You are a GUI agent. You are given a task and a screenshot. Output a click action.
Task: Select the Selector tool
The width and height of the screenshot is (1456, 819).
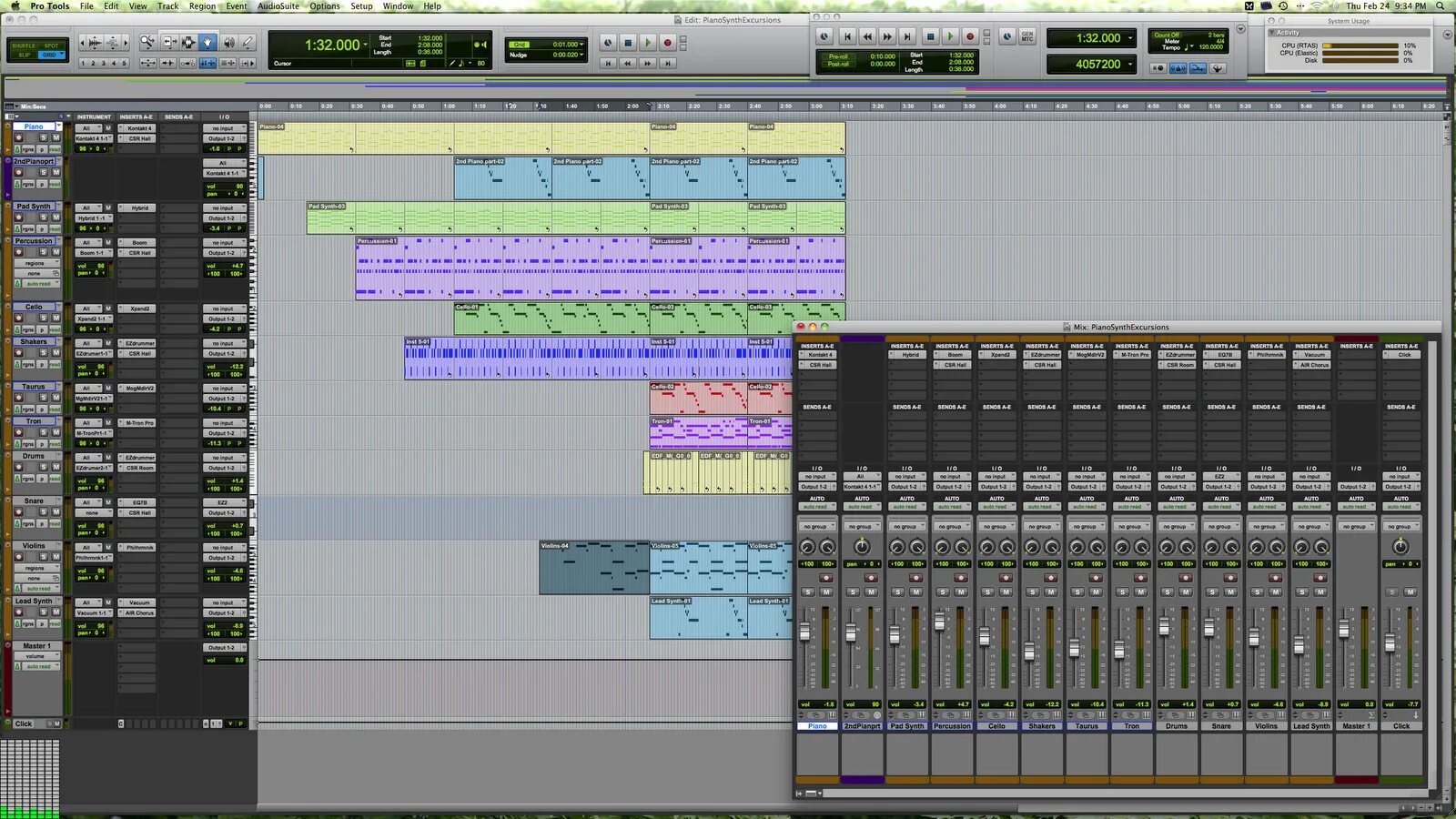pos(187,42)
